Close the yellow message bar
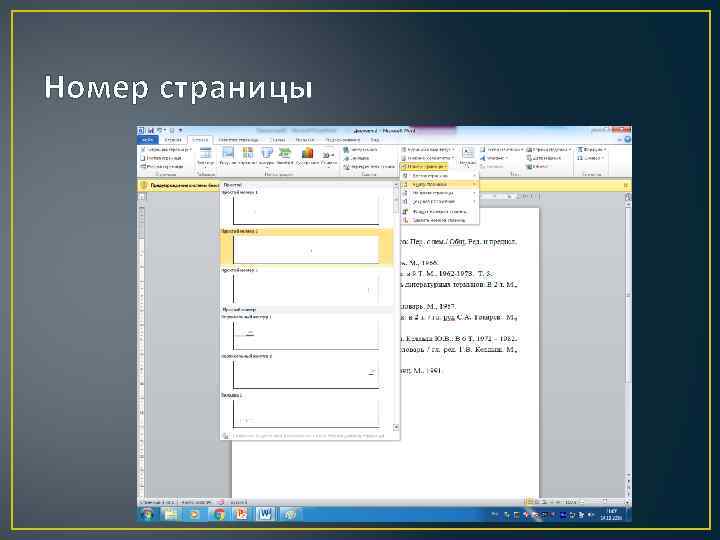 625,186
